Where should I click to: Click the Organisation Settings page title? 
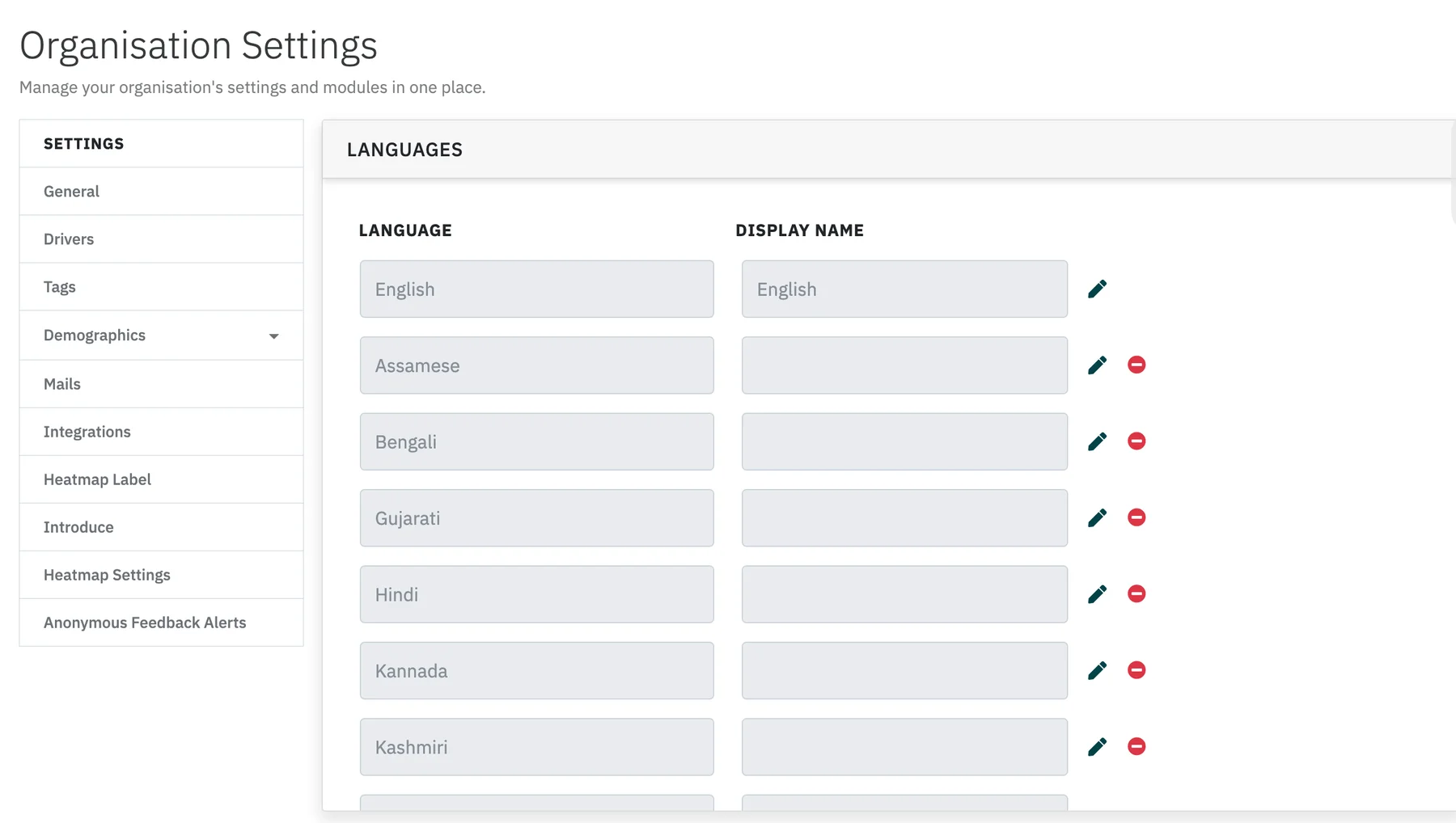[x=198, y=45]
